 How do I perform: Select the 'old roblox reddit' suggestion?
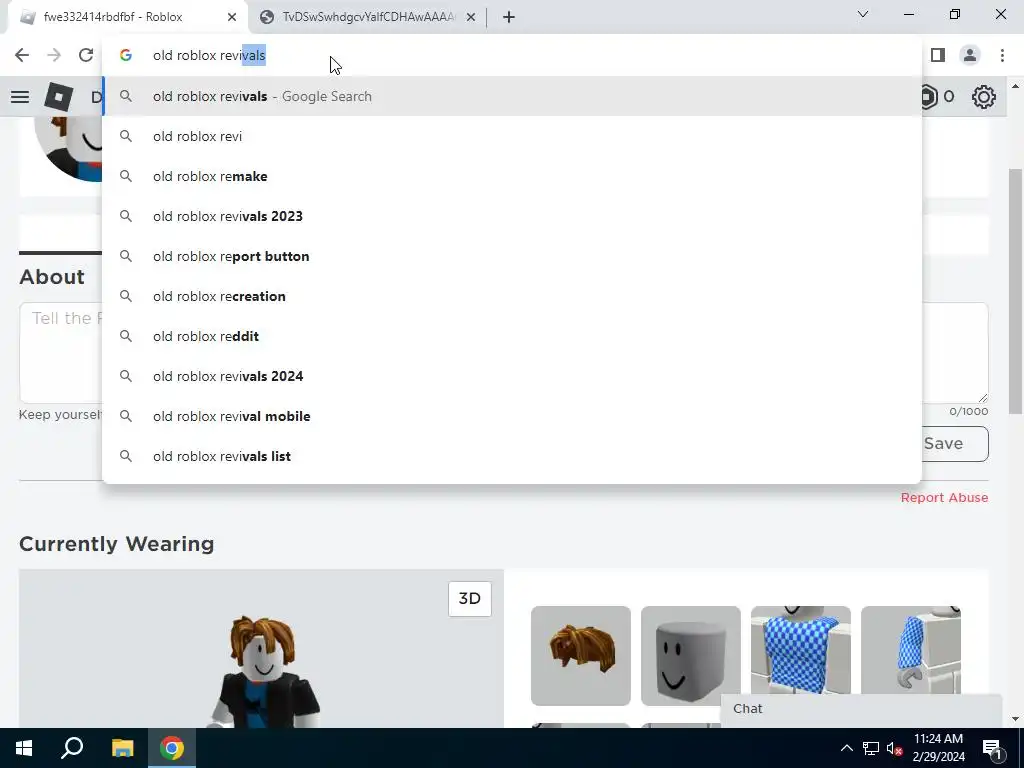coord(512,336)
